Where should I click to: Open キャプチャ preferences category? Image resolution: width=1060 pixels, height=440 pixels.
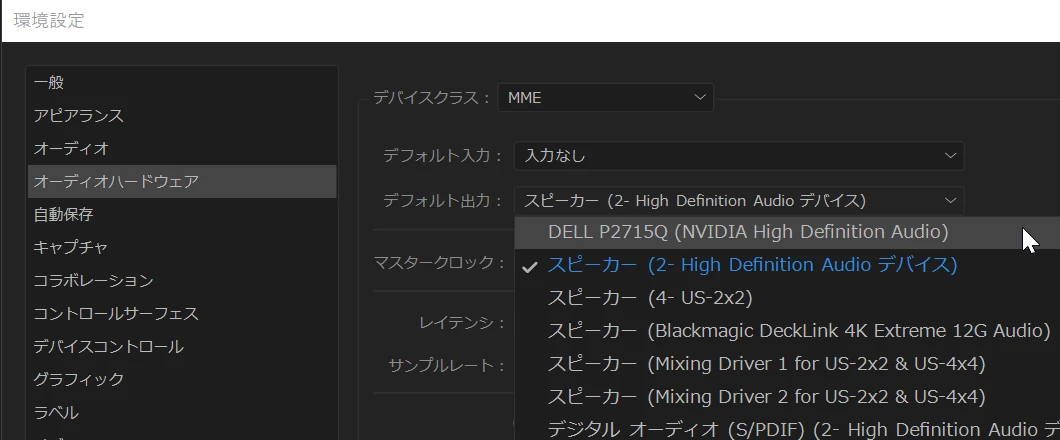click(x=182, y=247)
